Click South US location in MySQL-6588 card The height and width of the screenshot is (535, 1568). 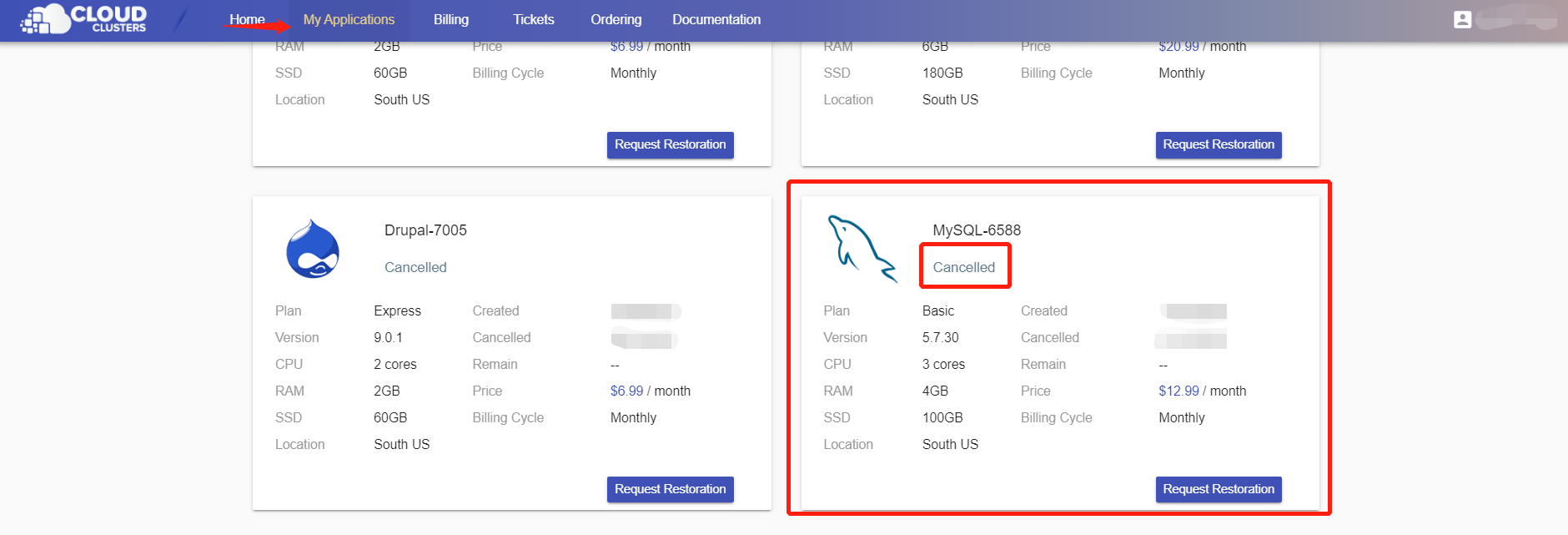click(x=950, y=444)
